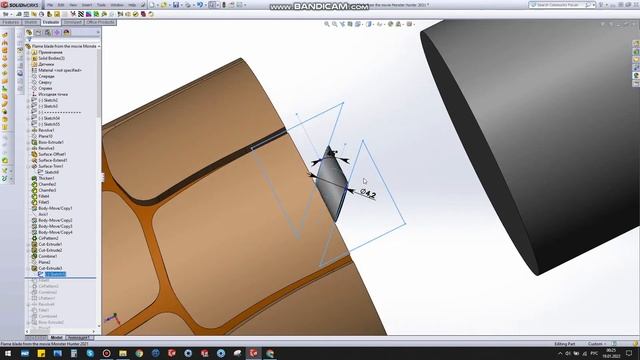The width and height of the screenshot is (640, 360).
Task: Select Material <not specified> item
Action: click(x=60, y=70)
